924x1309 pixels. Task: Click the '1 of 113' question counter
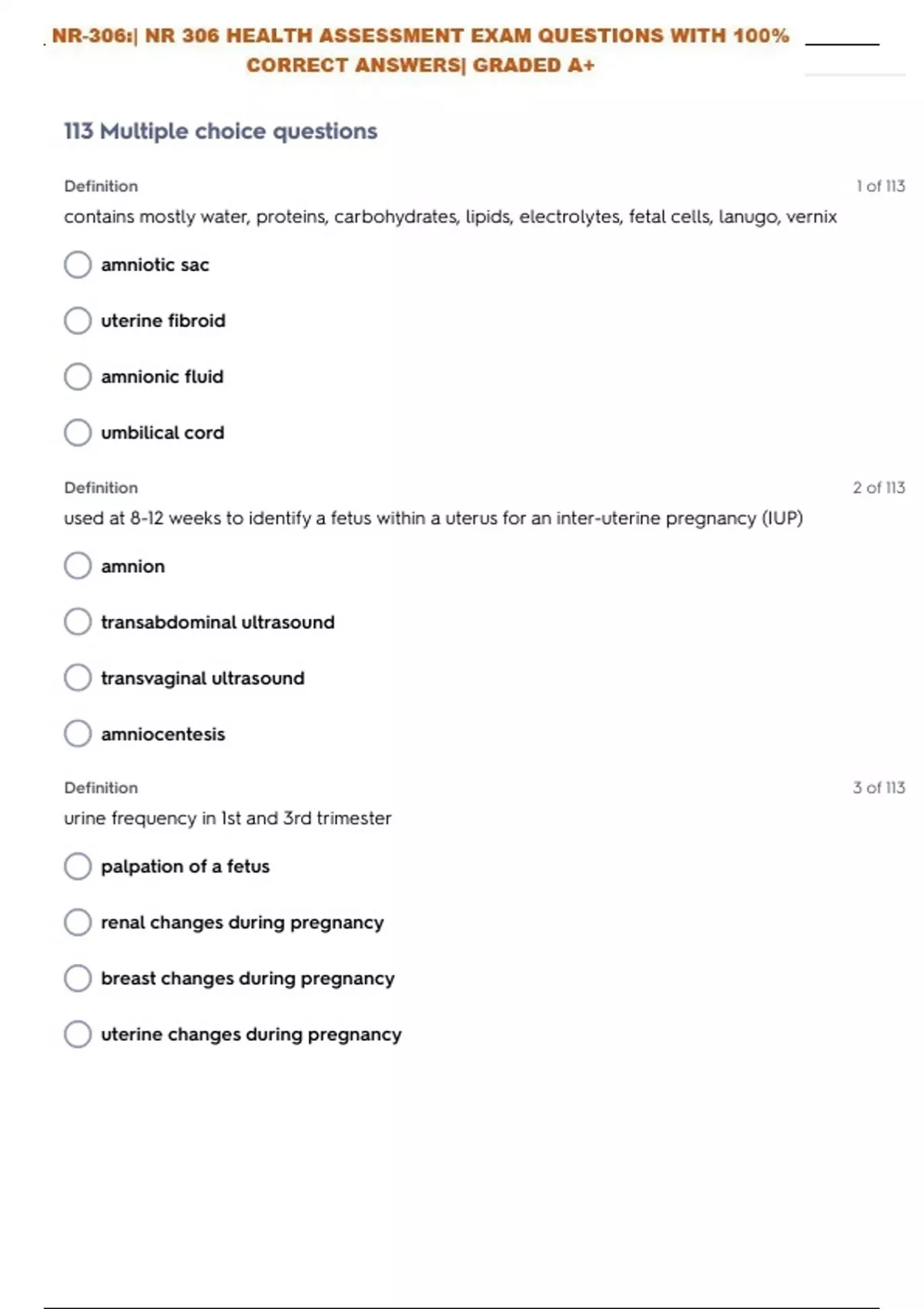pos(880,186)
